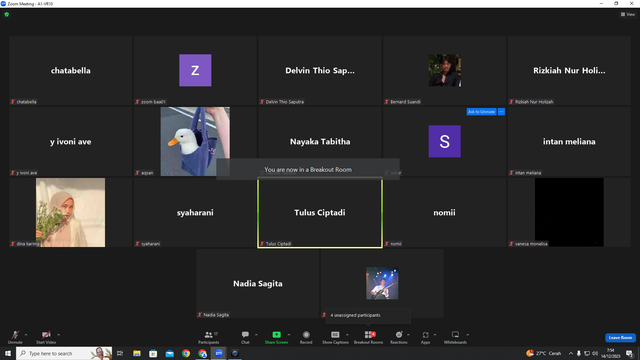The height and width of the screenshot is (360, 640).
Task: Click the green Share Screen icon
Action: [276, 335]
